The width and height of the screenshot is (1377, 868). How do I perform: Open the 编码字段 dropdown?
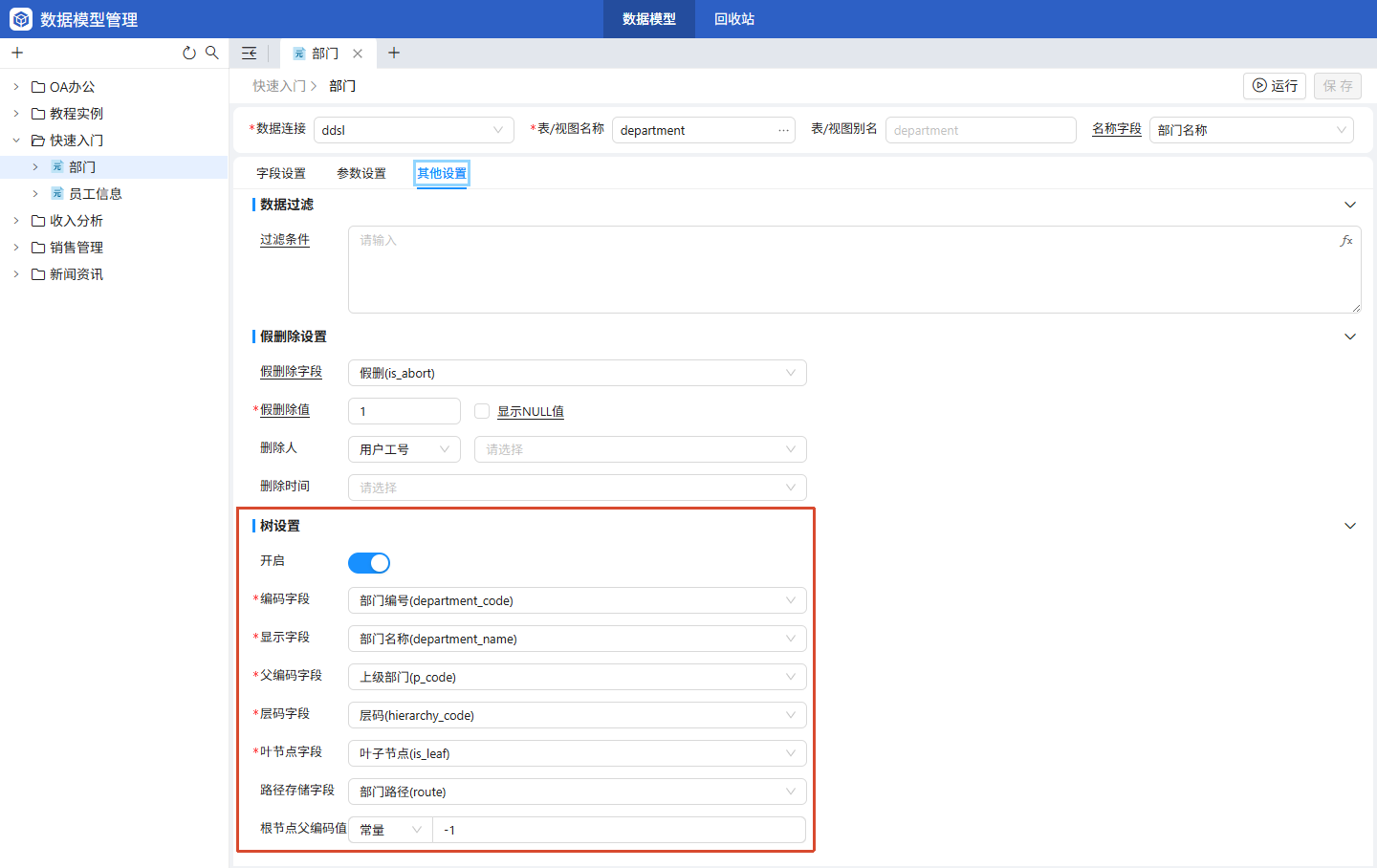578,600
